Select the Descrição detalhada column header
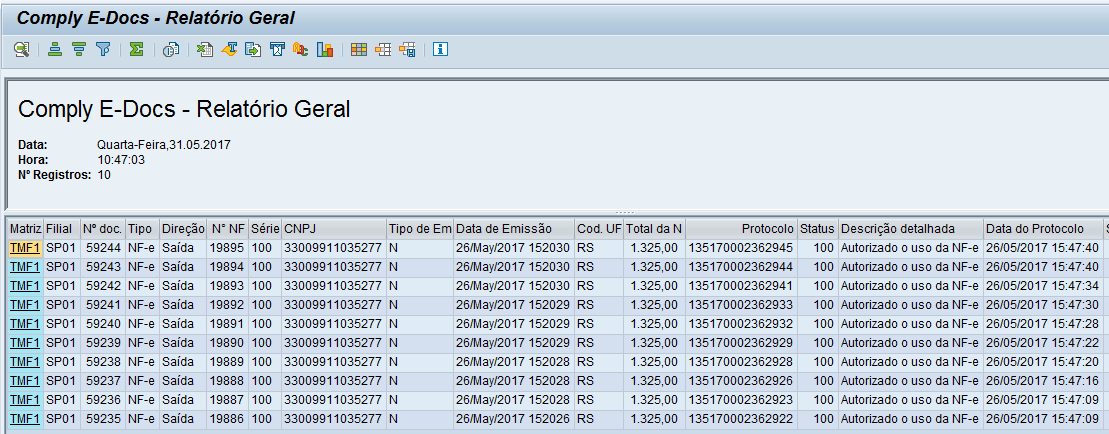This screenshot has height=434, width=1109. pos(911,229)
